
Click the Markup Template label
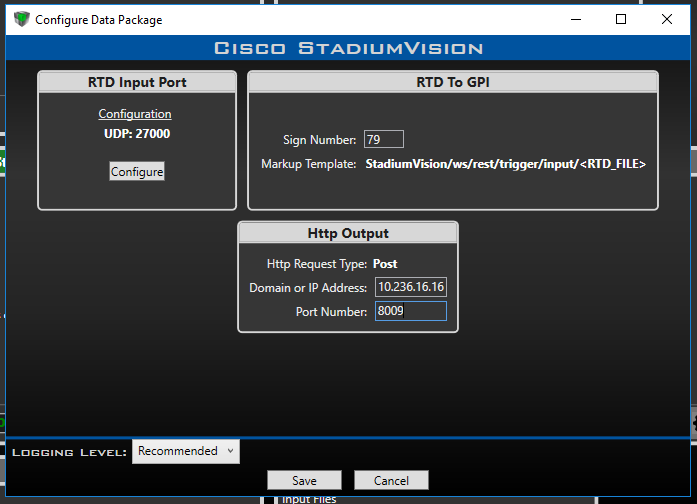coord(308,164)
